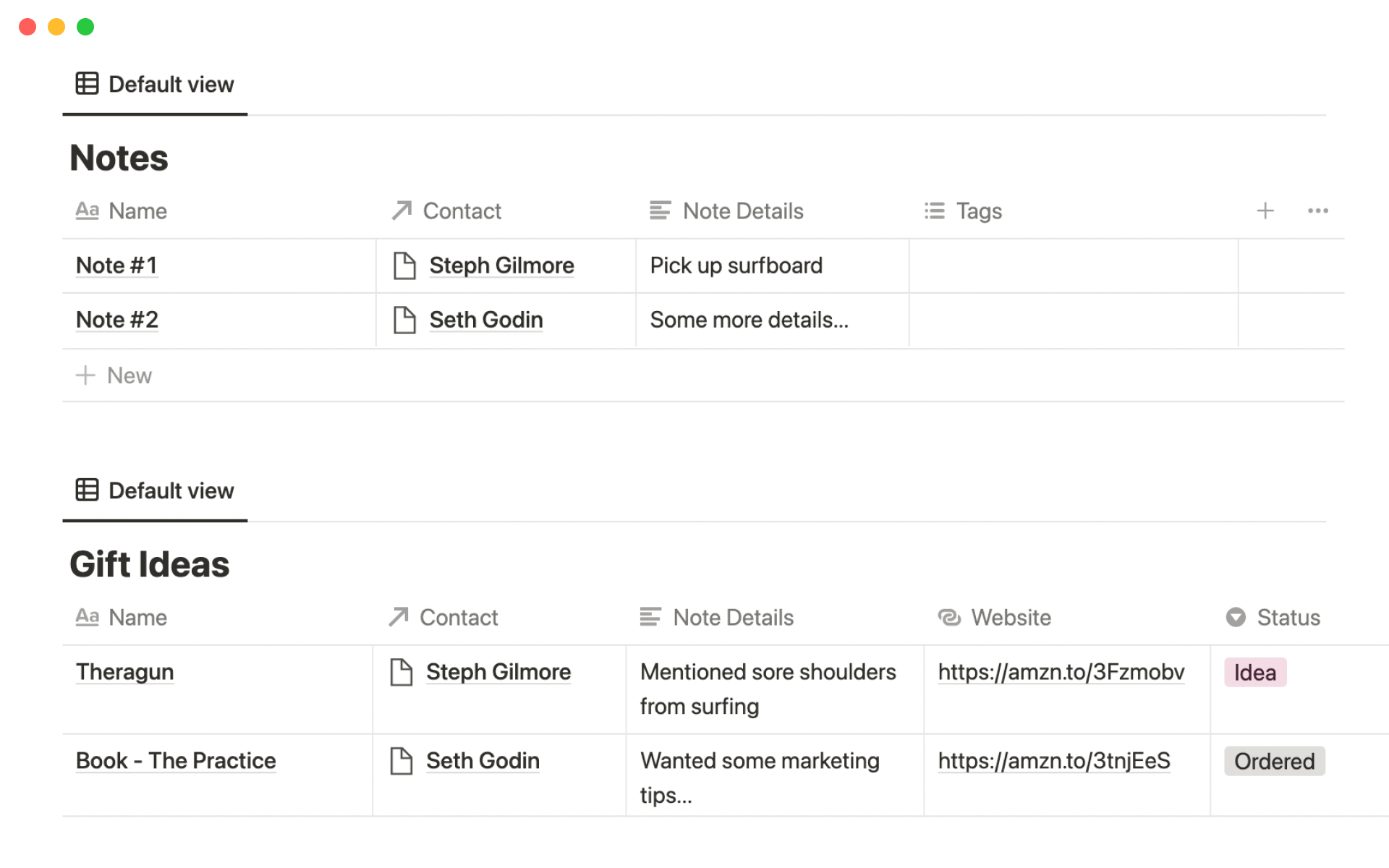Click the link icon on the Website column
Screen dimensions: 1389x868
[x=950, y=617]
